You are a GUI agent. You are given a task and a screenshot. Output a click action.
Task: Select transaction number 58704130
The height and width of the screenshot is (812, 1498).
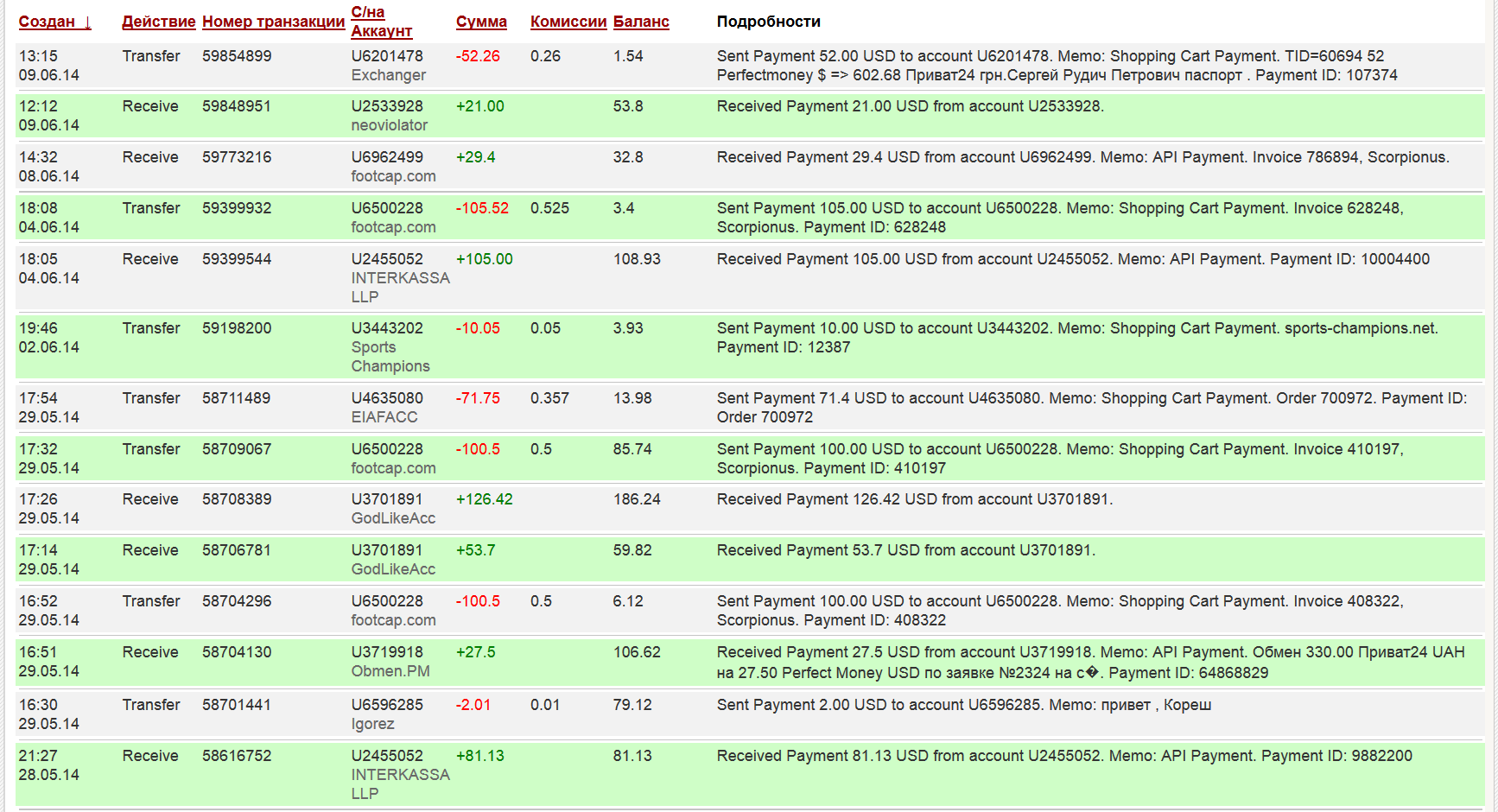[x=237, y=652]
